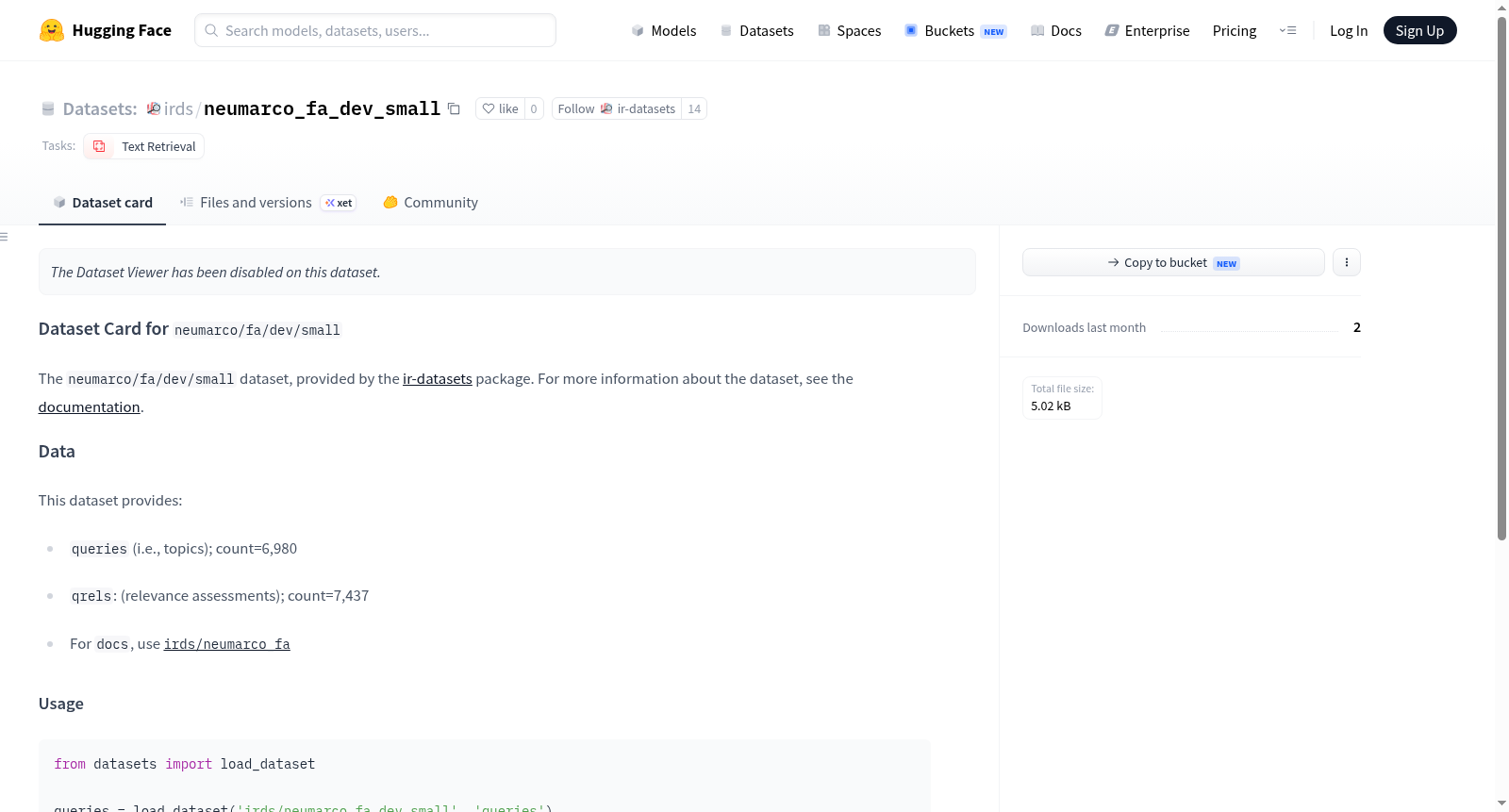This screenshot has width=1509, height=812.
Task: Open the Datasets page
Action: coord(757,30)
